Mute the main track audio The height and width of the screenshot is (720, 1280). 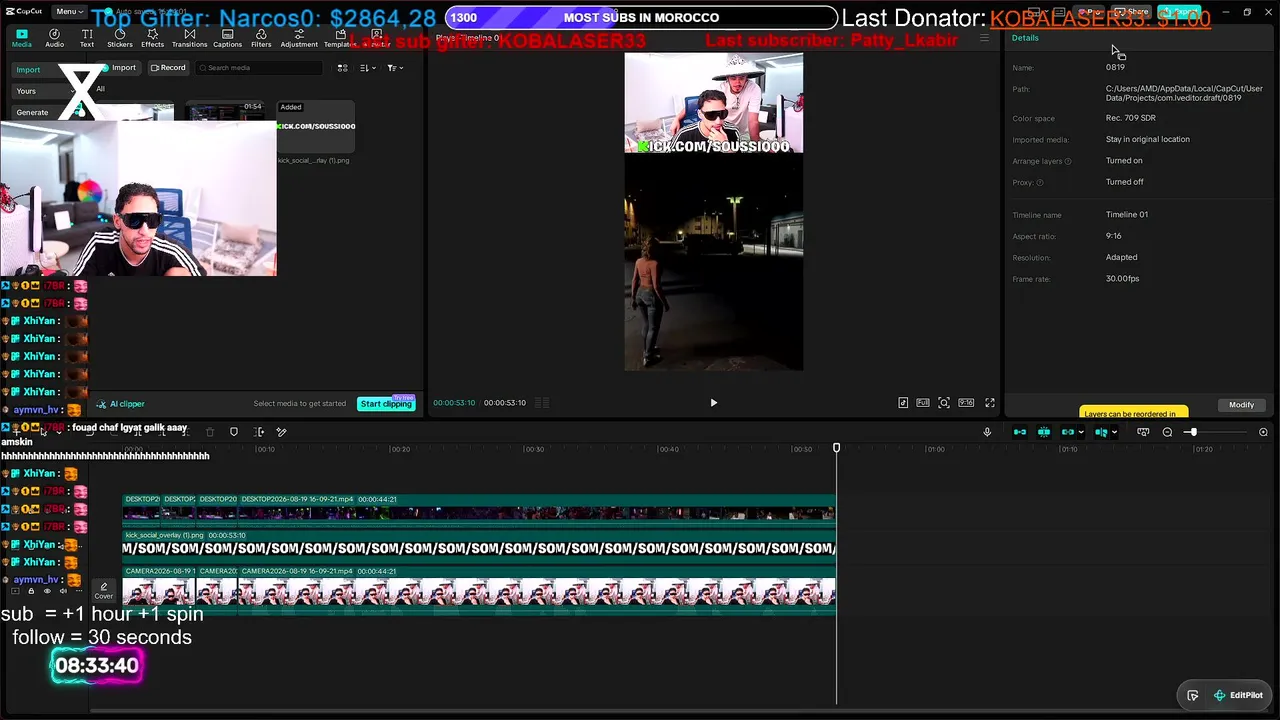62,591
